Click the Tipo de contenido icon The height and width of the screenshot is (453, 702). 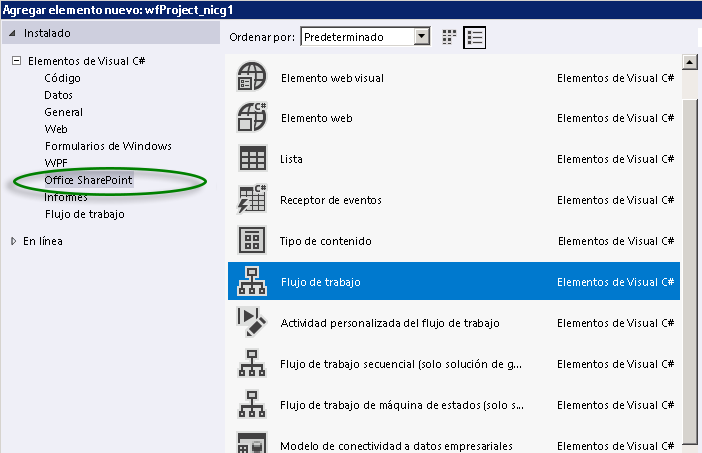(252, 240)
